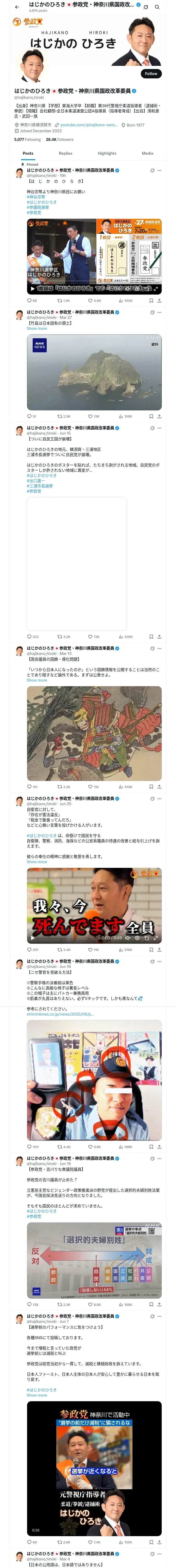Open more options on the pinned post
This screenshot has width=176, height=1568.
click(x=160, y=170)
